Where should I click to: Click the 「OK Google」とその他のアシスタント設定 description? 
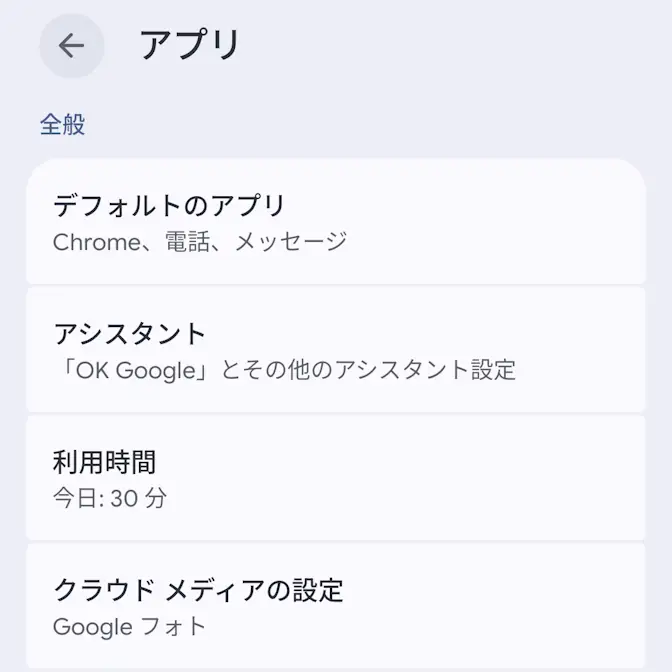pos(284,369)
